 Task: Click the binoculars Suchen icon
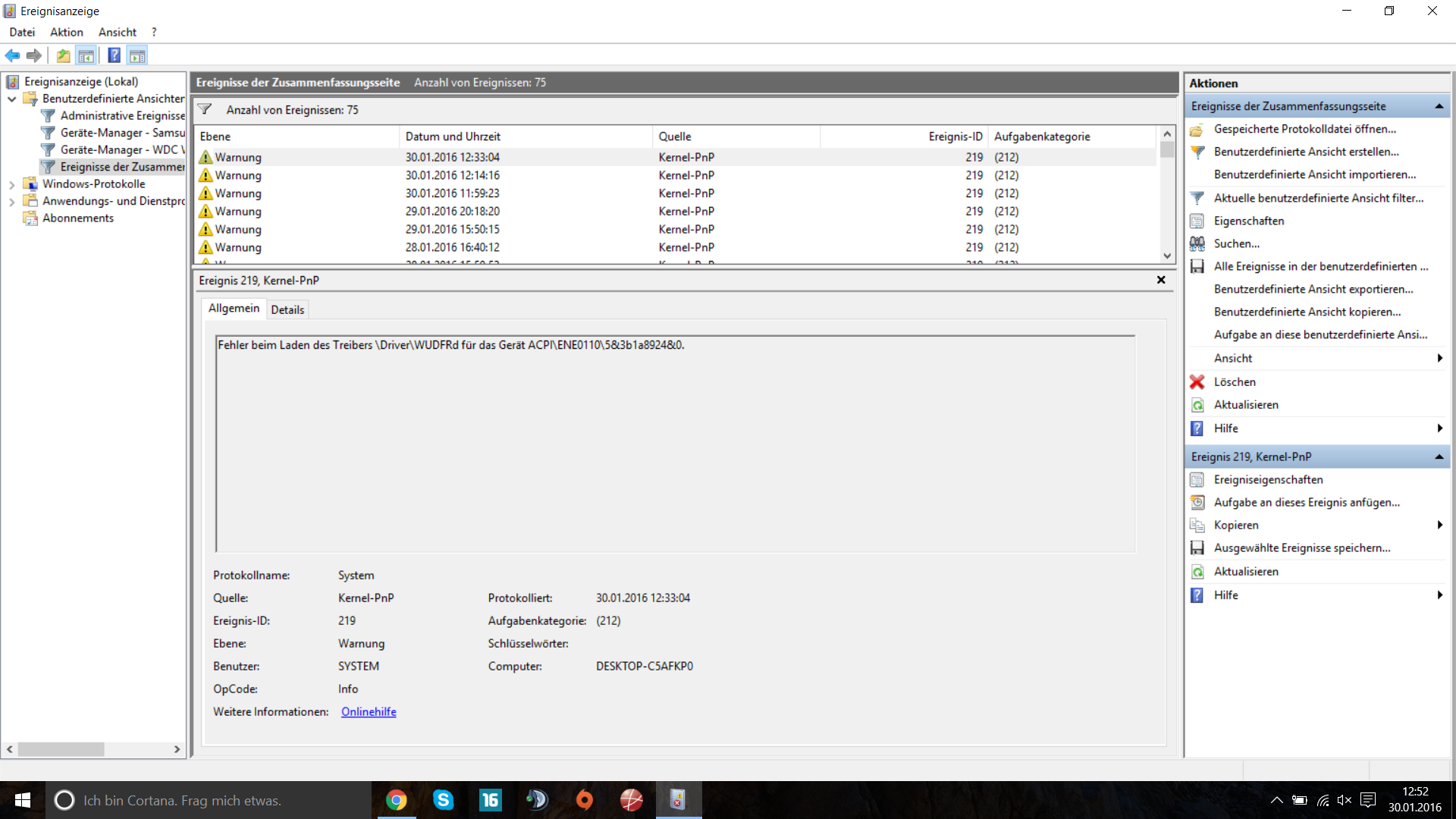tap(1197, 243)
